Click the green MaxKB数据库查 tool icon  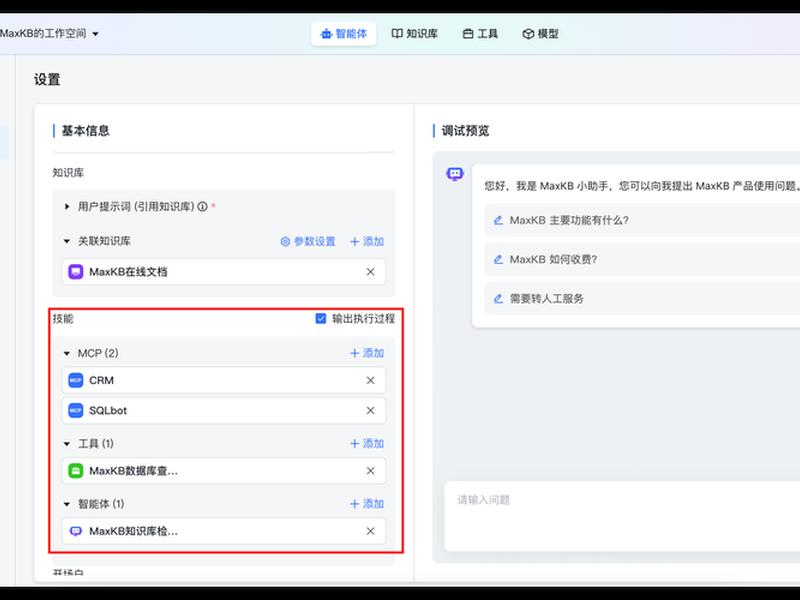click(76, 470)
